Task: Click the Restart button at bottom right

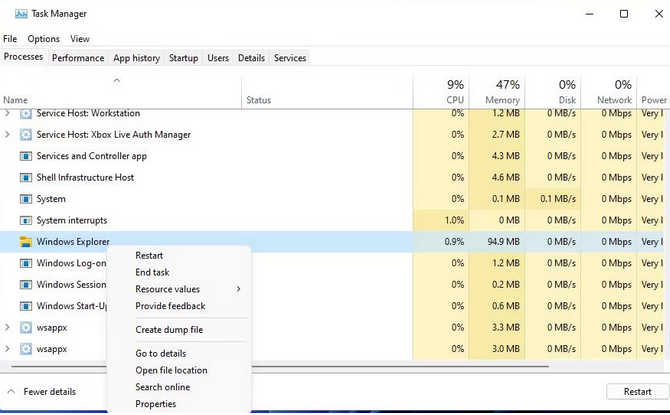Action: [x=637, y=391]
